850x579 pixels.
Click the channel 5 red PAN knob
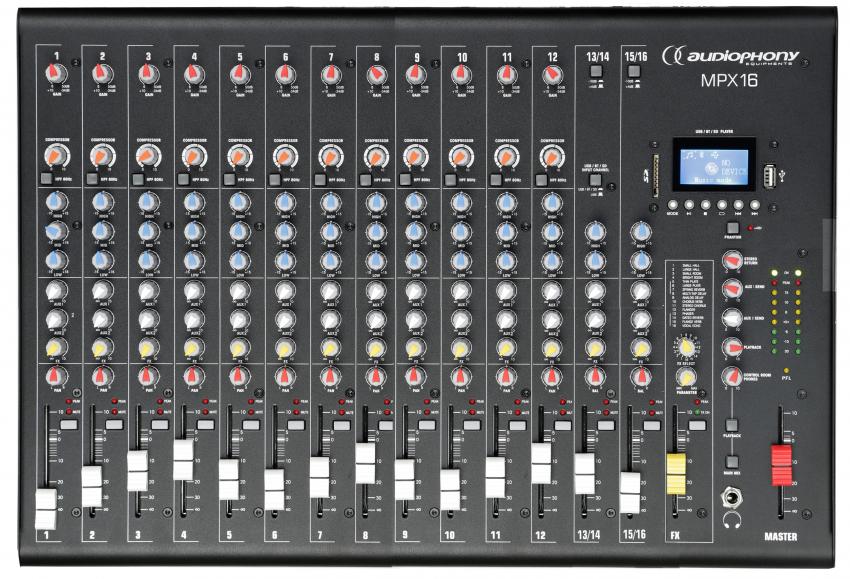(238, 376)
